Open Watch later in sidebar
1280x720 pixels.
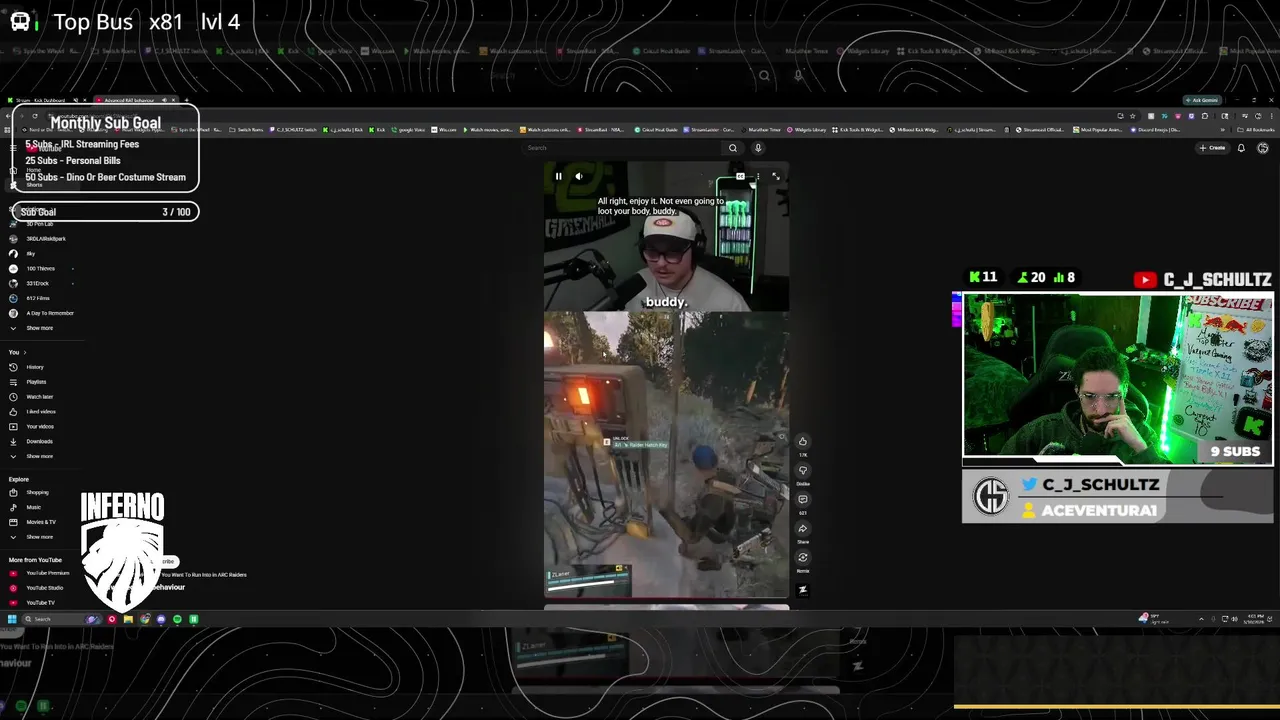[x=39, y=397]
